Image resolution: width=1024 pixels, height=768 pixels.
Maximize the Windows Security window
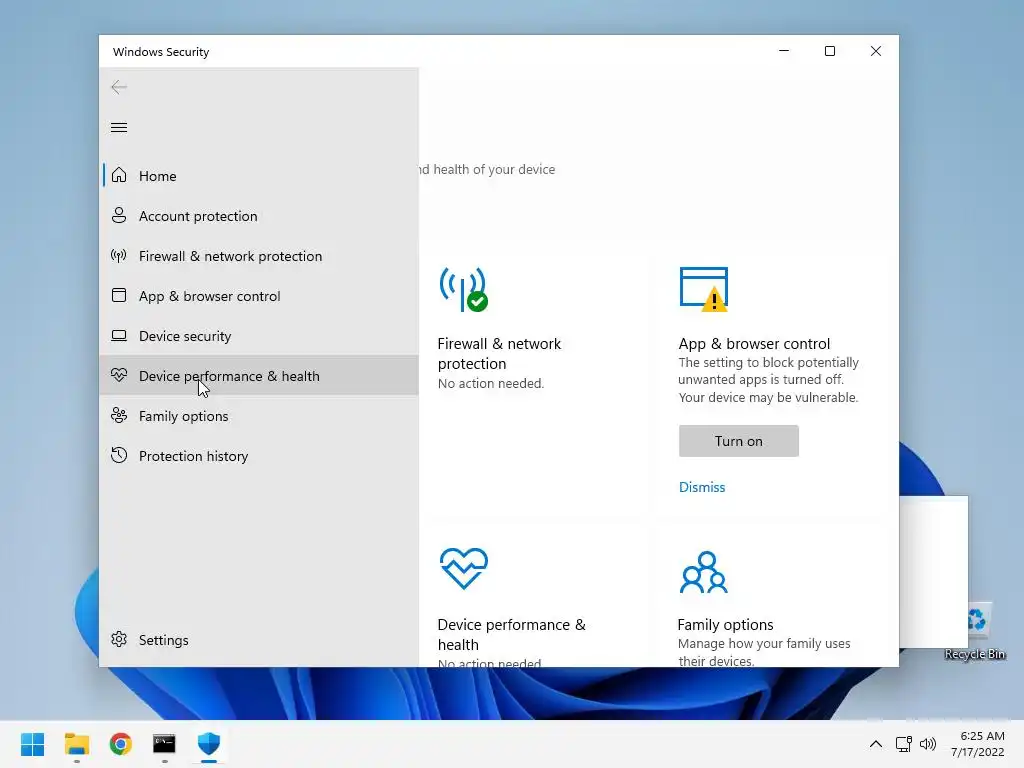830,51
